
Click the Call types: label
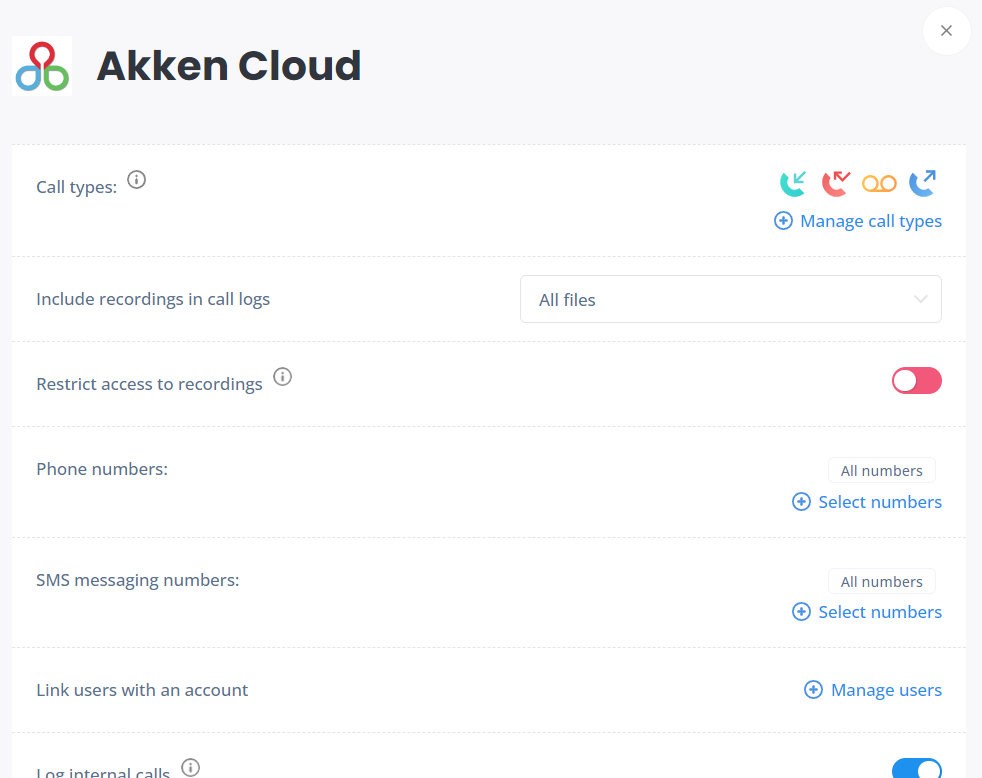(76, 187)
